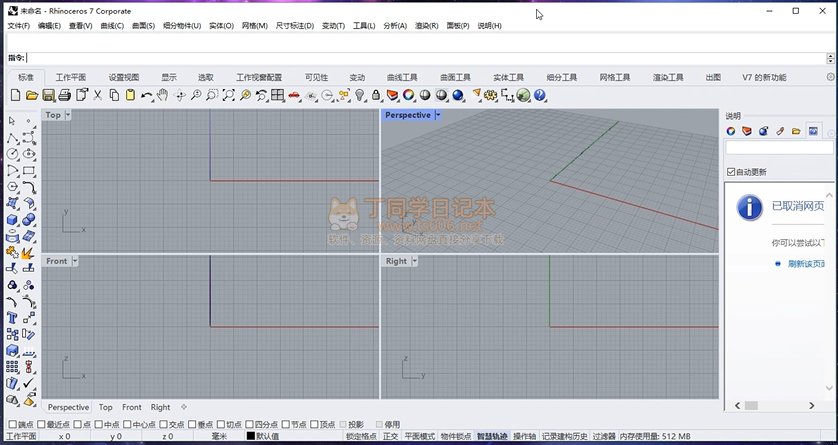Switch to the 曲面工具 toolbar tab
The height and width of the screenshot is (445, 838).
(455, 77)
